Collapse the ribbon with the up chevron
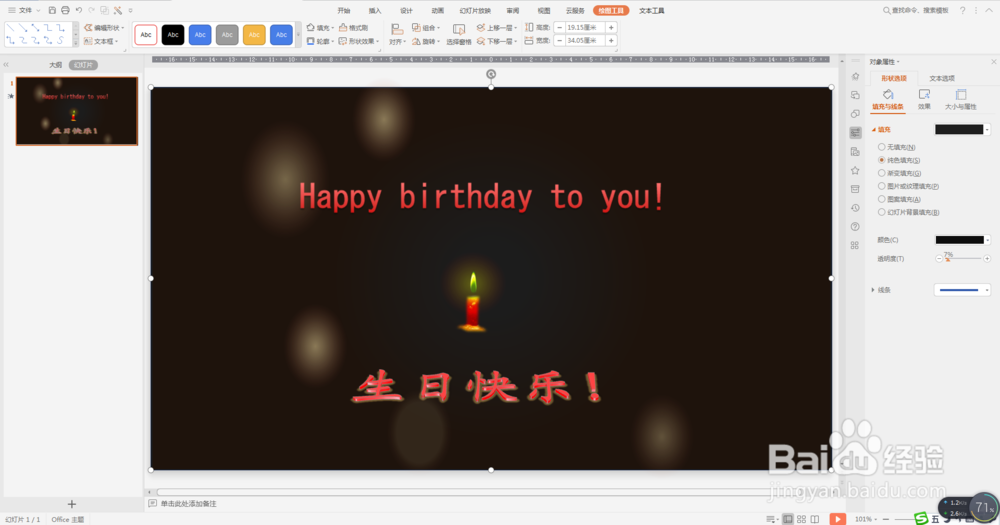 (x=989, y=10)
